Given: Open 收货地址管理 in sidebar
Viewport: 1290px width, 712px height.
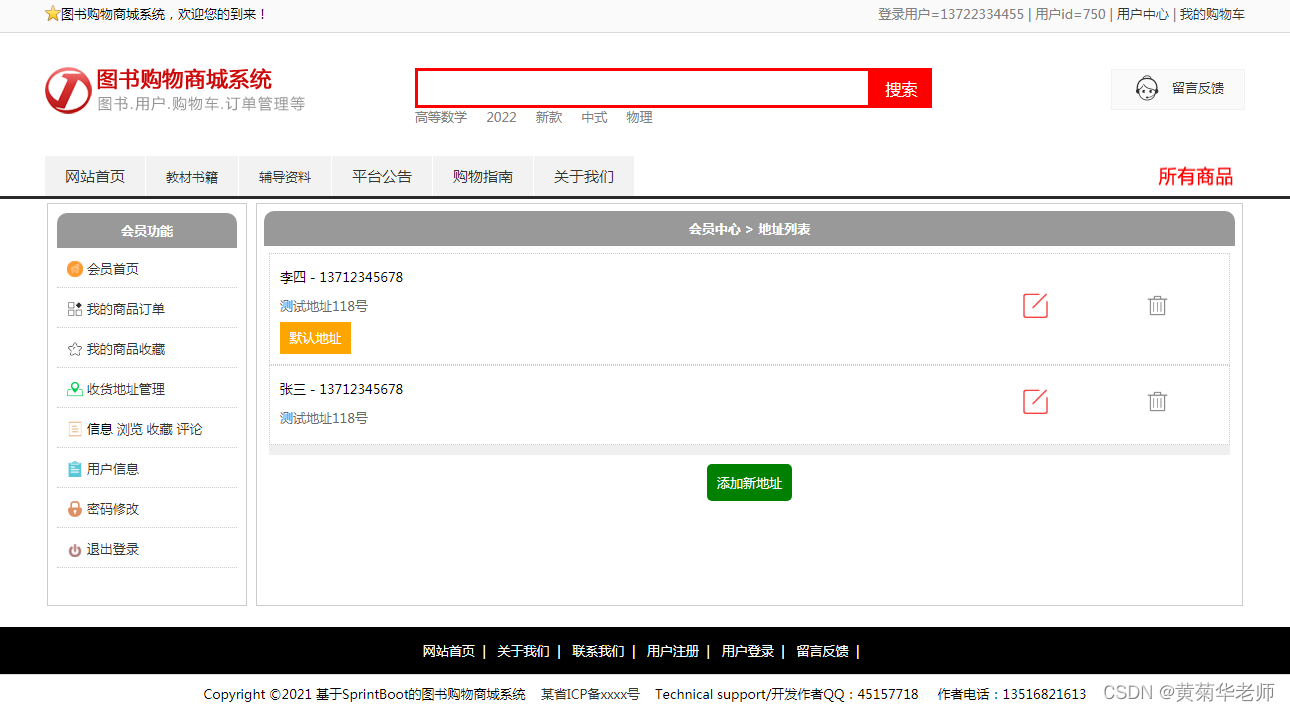Looking at the screenshot, I should [126, 389].
